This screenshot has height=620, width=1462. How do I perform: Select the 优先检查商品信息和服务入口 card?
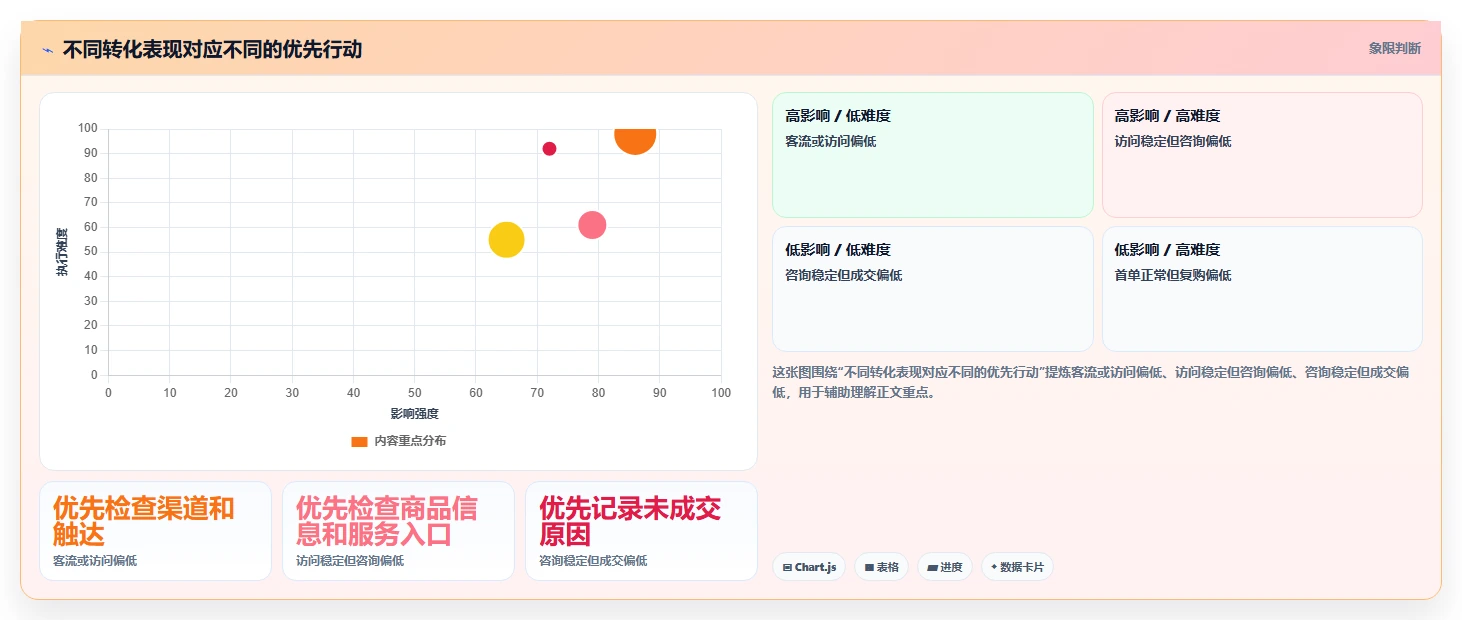[x=398, y=531]
